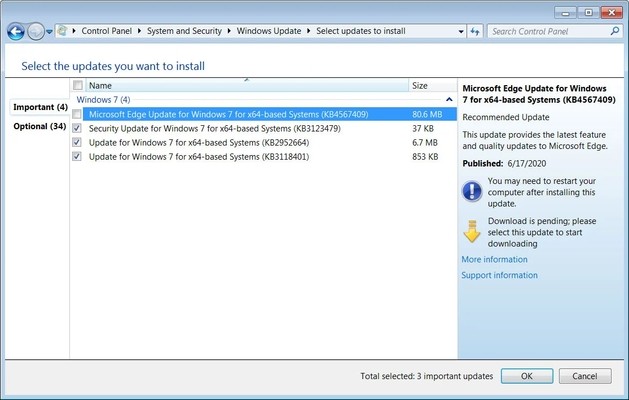Click the 80.6 MB size value
Viewport: 629px width, 400px height.
coord(427,114)
